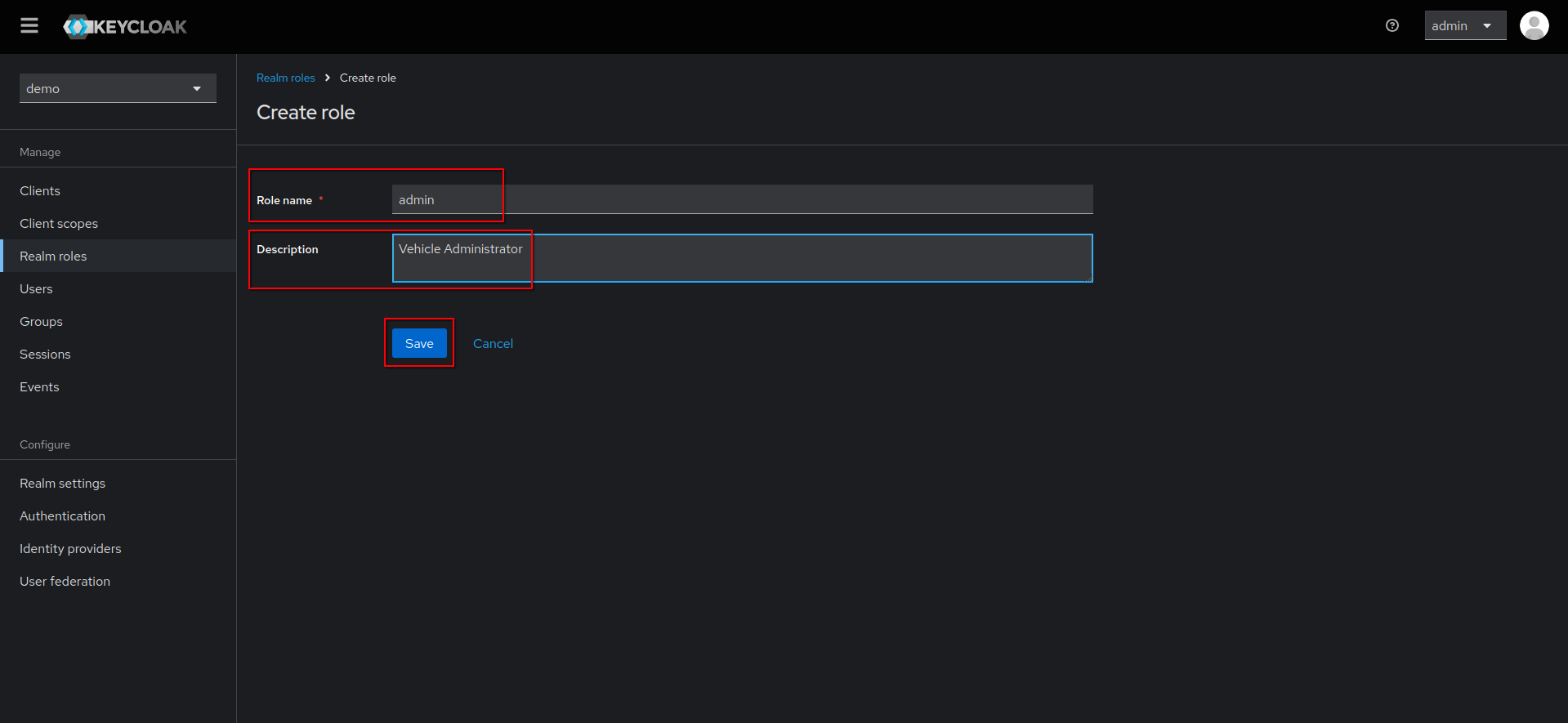Open Clients in the sidebar
Image resolution: width=1568 pixels, height=723 pixels.
click(118, 190)
